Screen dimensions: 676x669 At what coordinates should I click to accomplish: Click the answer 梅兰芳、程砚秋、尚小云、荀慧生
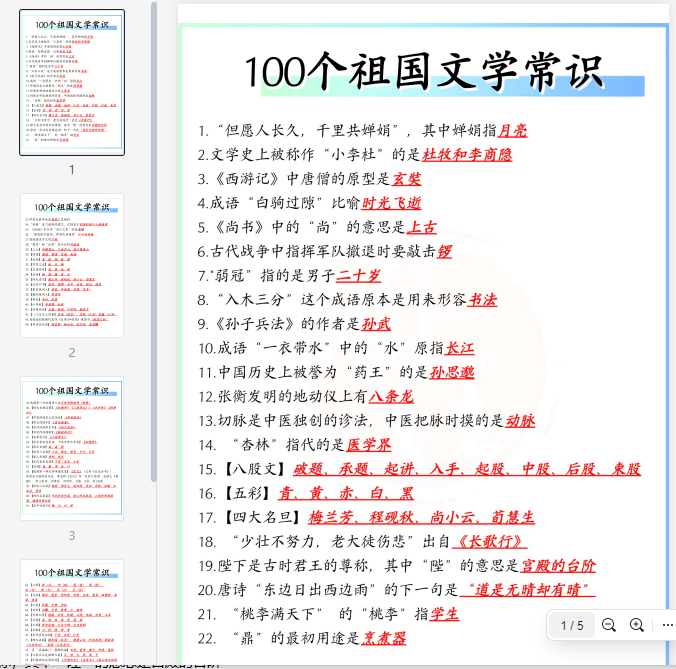click(421, 517)
